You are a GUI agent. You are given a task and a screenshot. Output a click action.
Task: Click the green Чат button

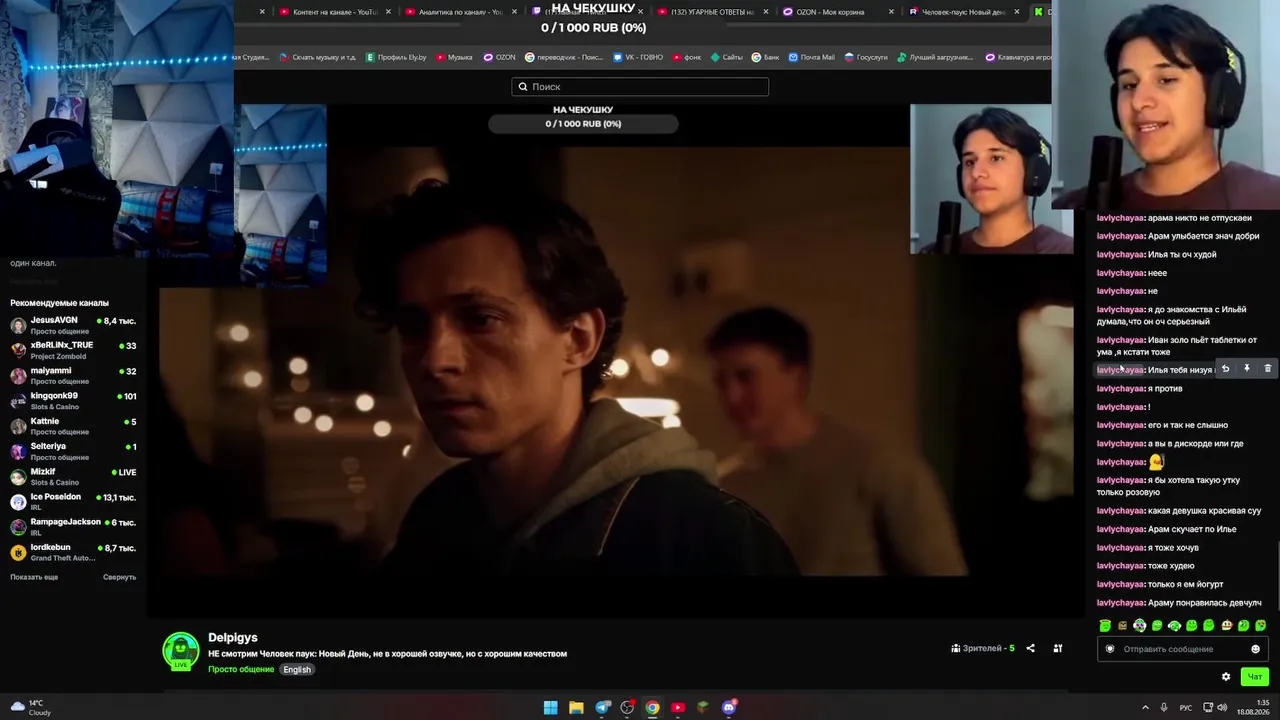click(x=1254, y=677)
